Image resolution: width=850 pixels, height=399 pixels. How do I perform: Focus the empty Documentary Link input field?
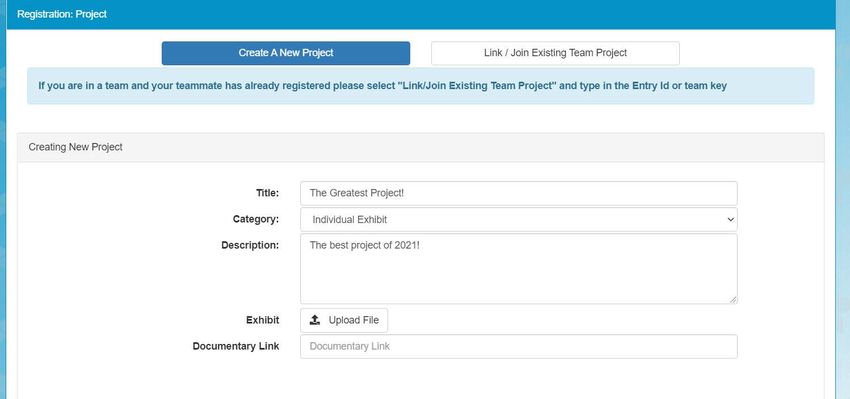(x=519, y=346)
